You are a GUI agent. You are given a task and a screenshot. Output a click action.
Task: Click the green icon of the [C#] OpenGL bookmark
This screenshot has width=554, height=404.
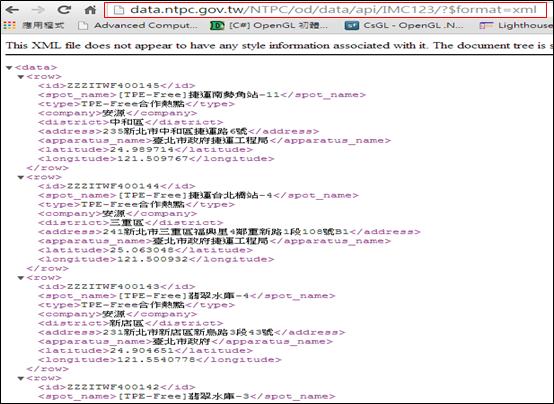tap(217, 25)
